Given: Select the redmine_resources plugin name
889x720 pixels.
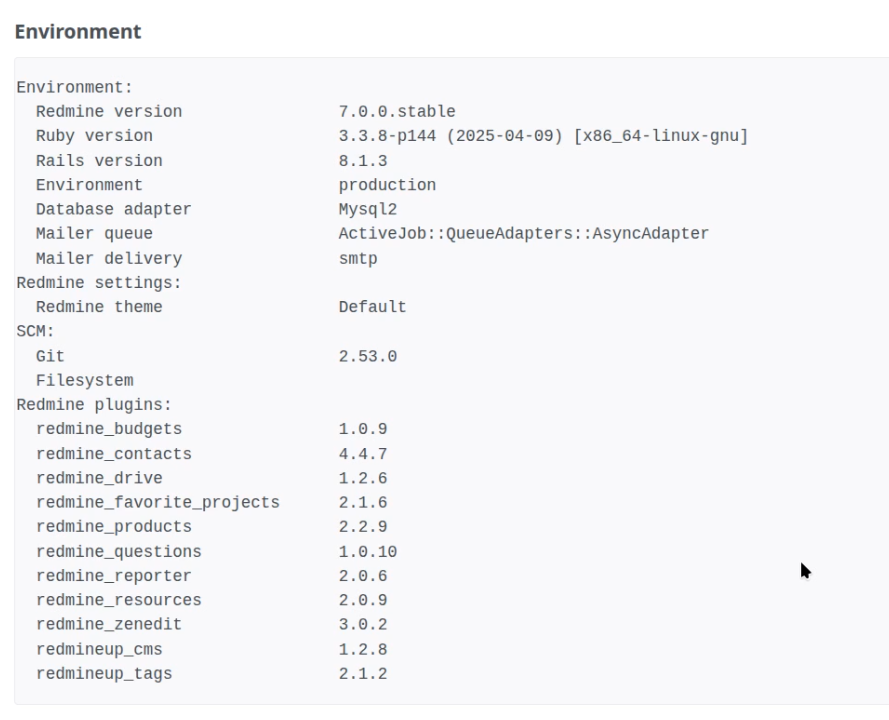Looking at the screenshot, I should (118, 601).
